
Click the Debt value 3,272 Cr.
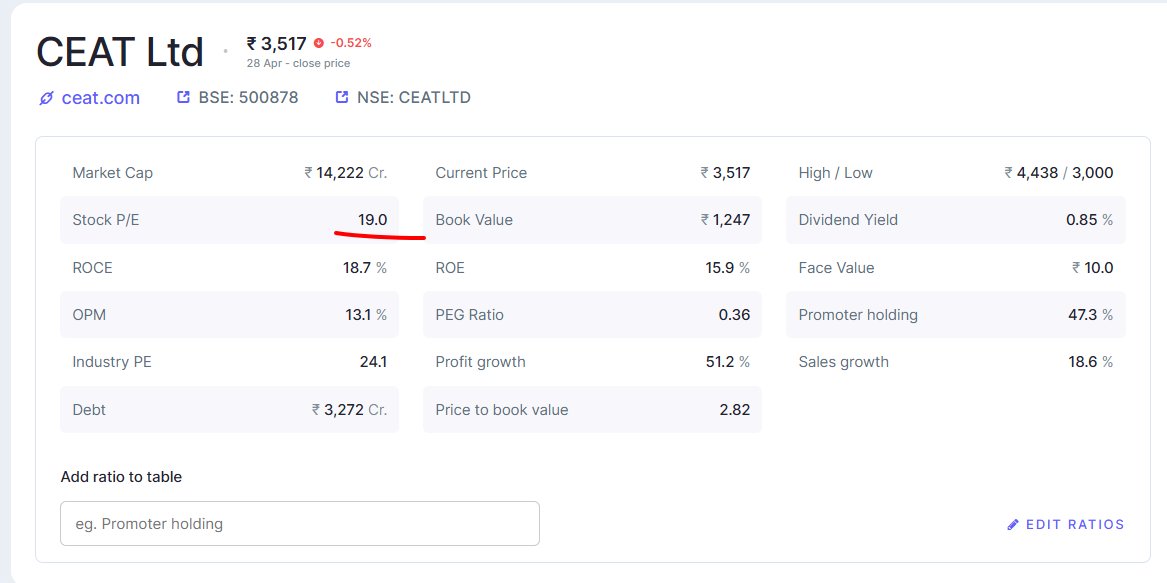click(x=349, y=410)
